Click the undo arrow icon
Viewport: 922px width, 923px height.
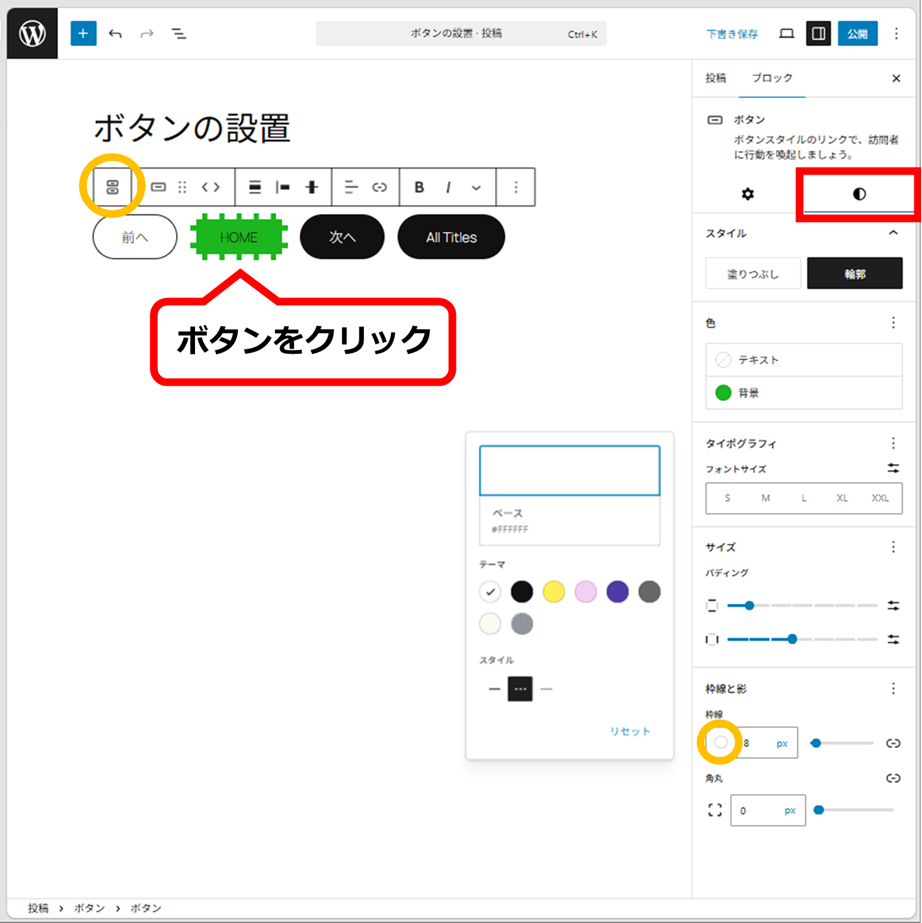pyautogui.click(x=115, y=34)
